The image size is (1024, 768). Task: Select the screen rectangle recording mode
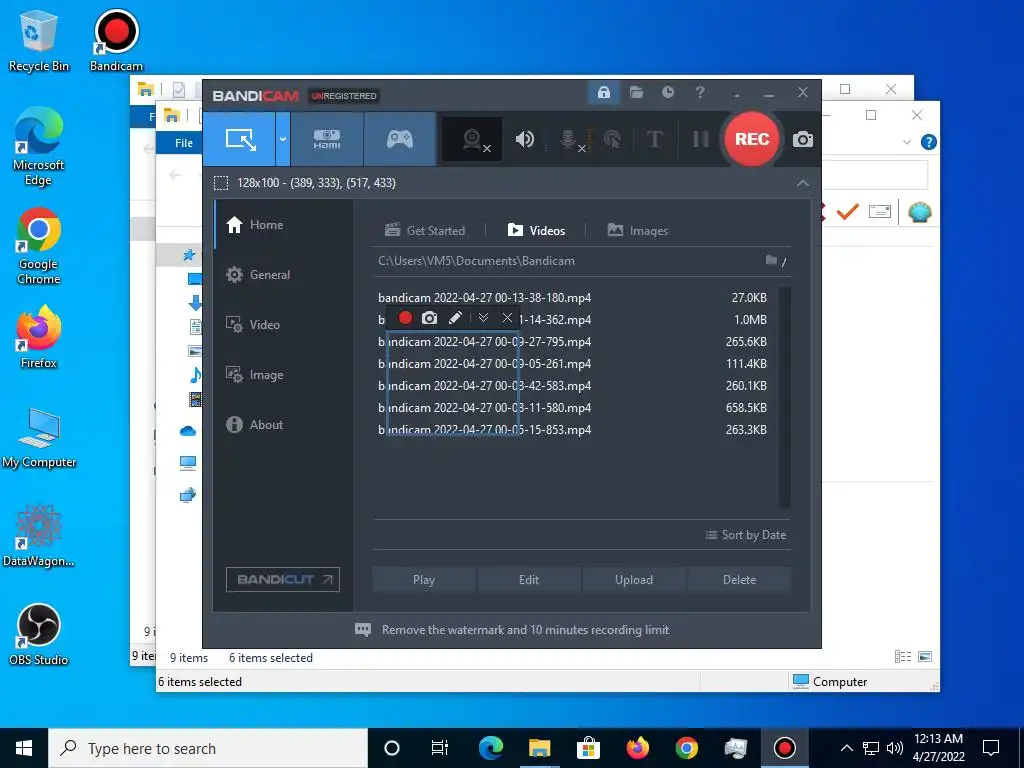(x=239, y=139)
